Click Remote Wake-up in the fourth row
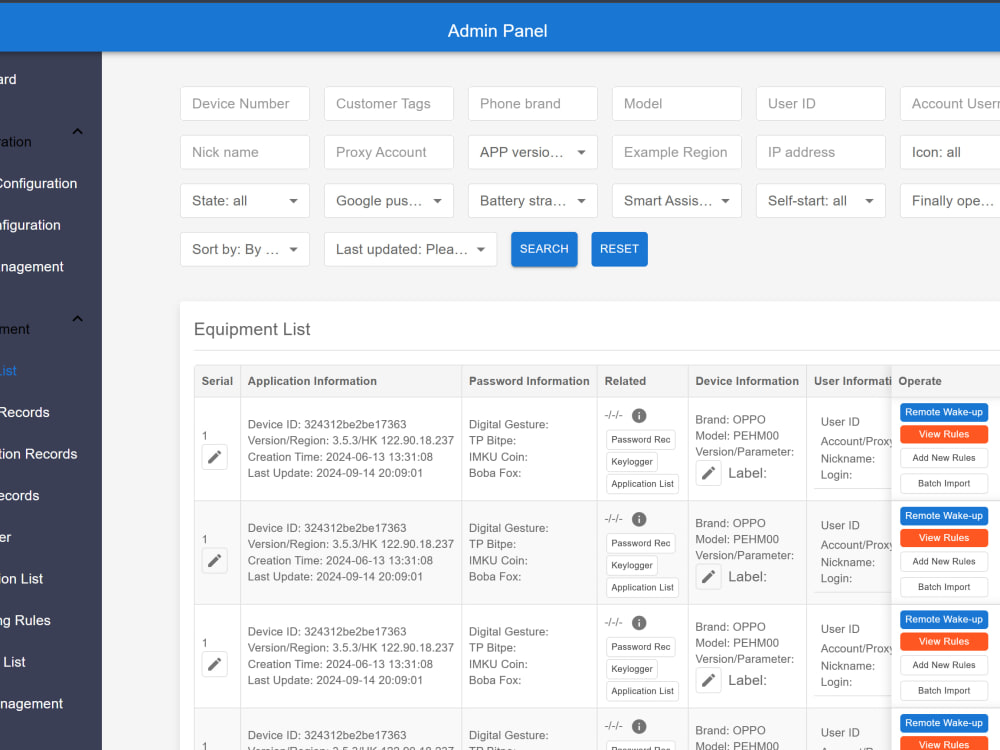 coord(944,723)
